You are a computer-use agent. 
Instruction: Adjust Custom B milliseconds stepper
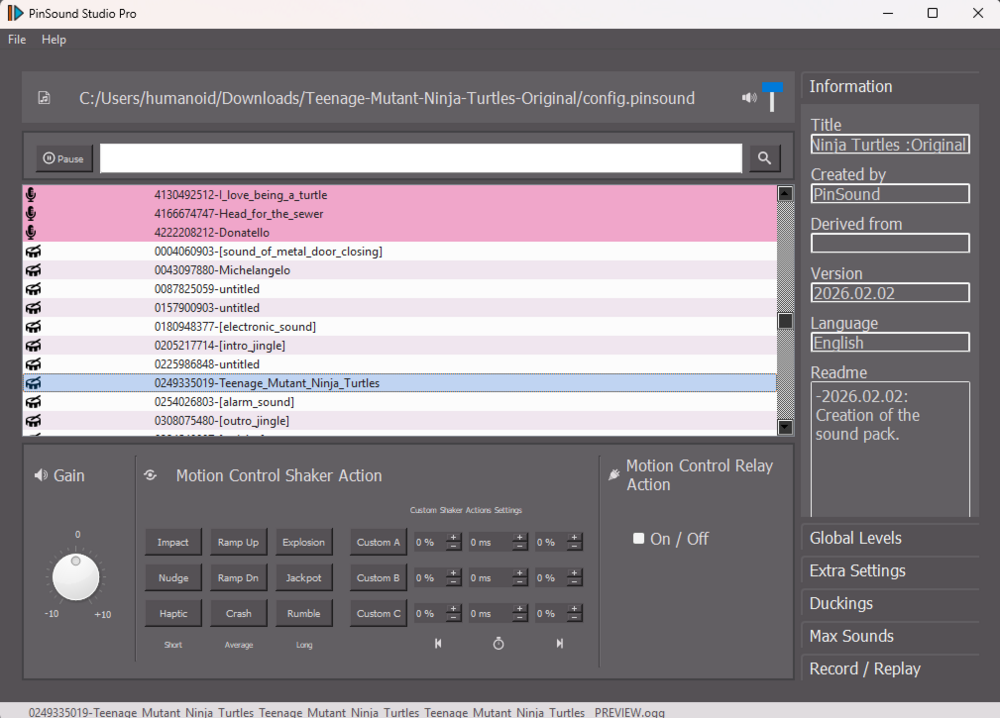click(520, 578)
